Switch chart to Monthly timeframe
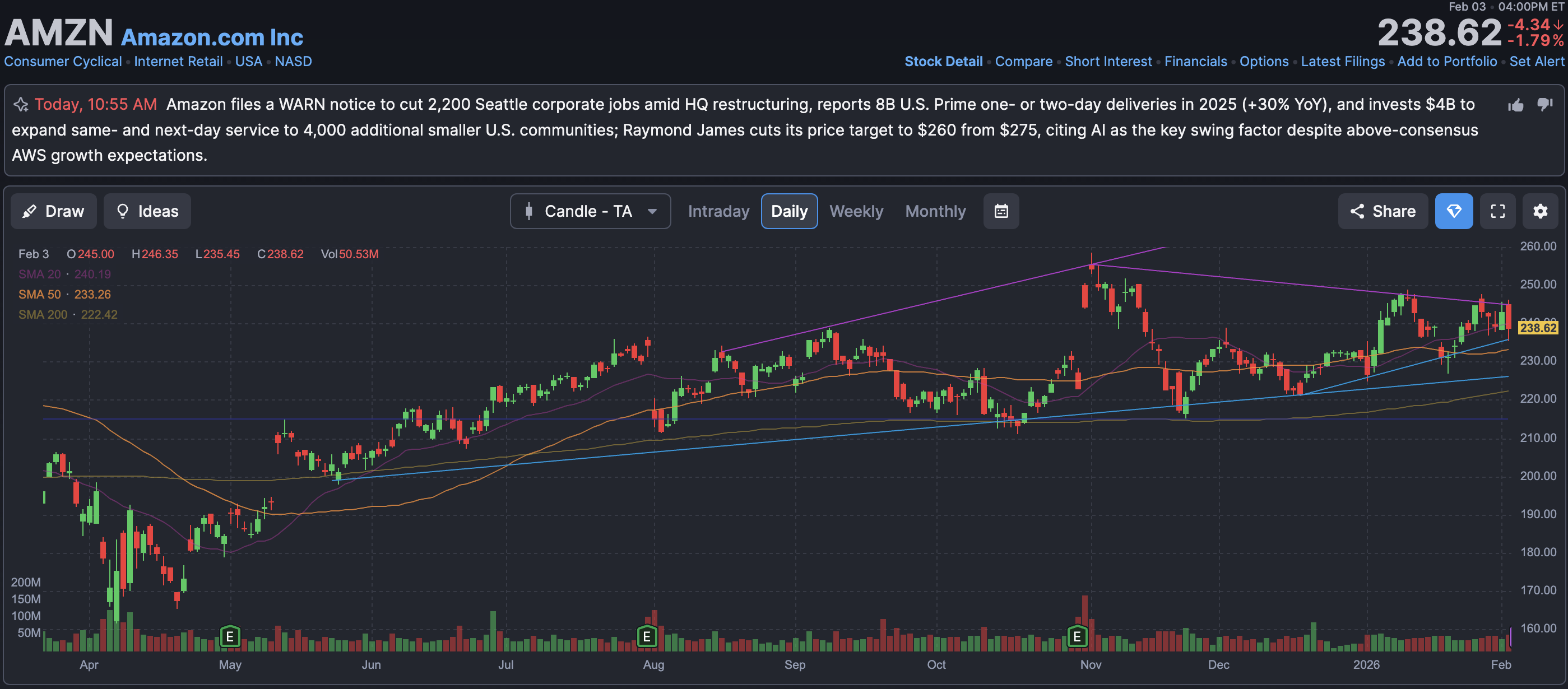 click(935, 211)
